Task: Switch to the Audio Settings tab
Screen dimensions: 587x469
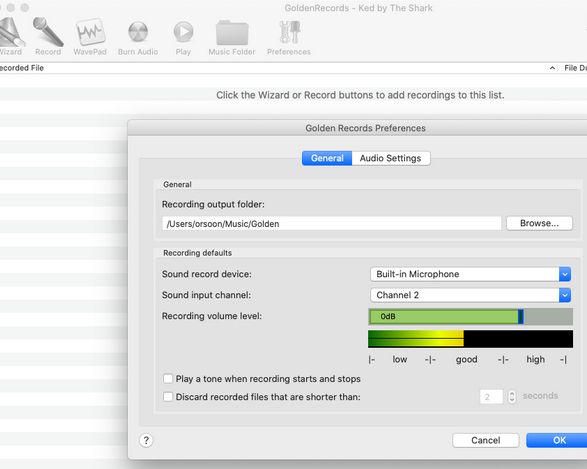Action: [x=390, y=158]
